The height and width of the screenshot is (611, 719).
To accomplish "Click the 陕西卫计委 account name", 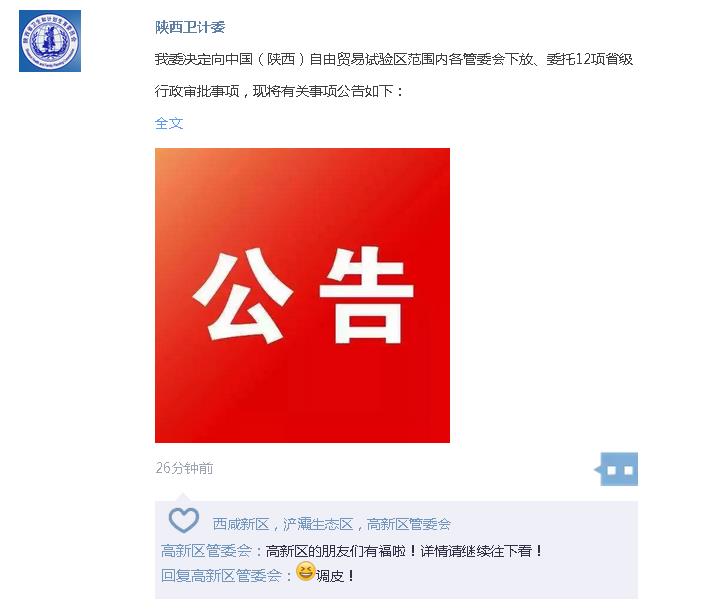I will coord(190,28).
